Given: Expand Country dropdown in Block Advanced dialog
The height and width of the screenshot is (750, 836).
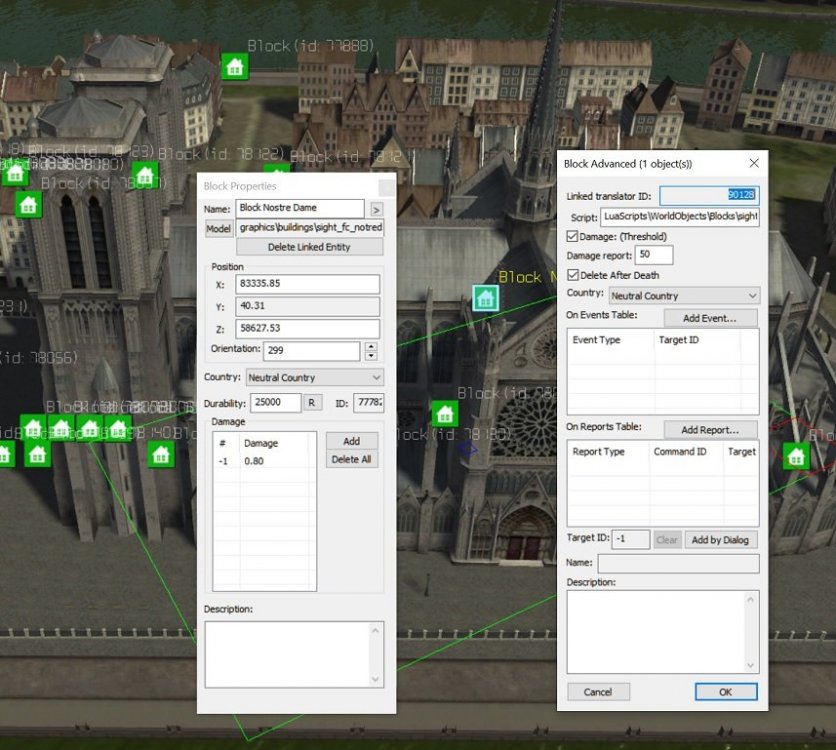Looking at the screenshot, I should (x=684, y=296).
